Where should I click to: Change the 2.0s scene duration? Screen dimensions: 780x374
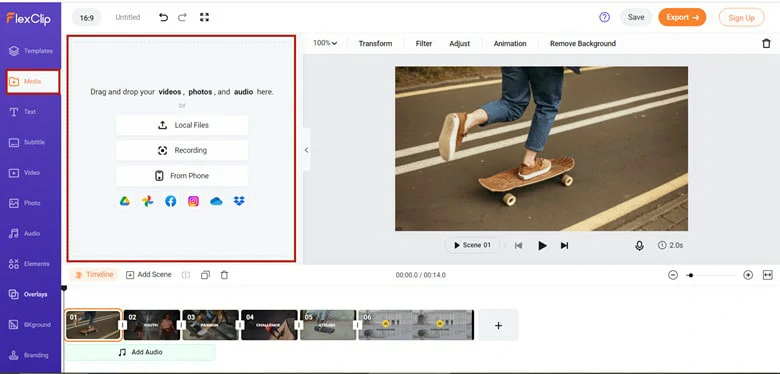(x=671, y=246)
